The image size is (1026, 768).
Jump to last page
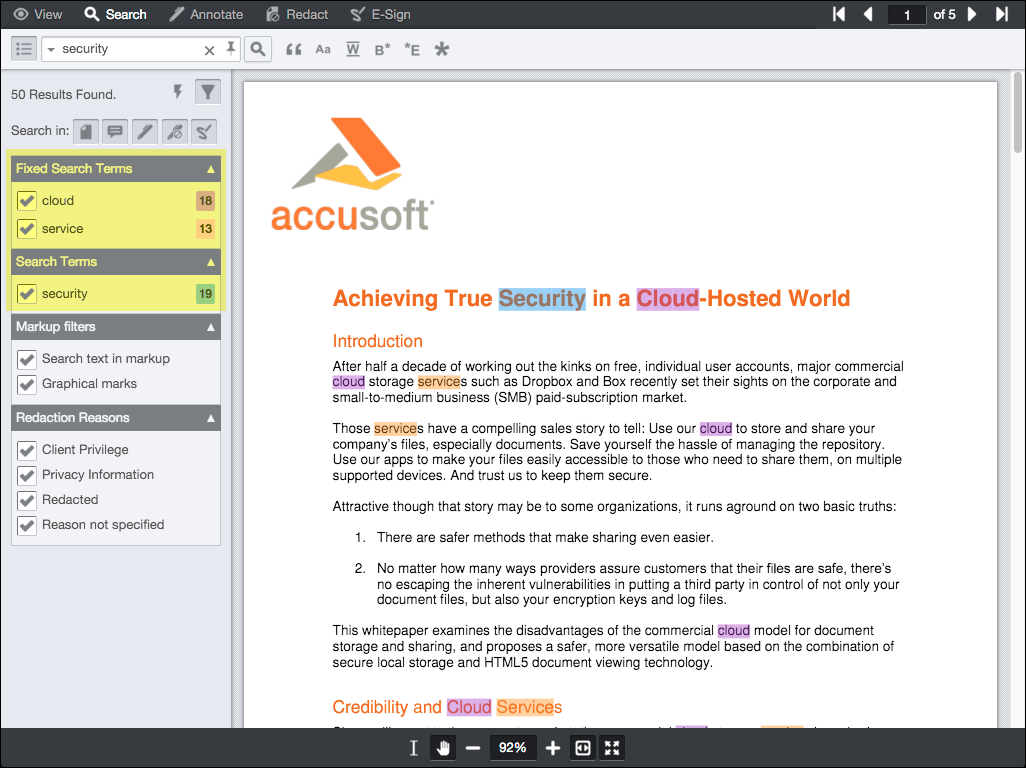click(1002, 14)
